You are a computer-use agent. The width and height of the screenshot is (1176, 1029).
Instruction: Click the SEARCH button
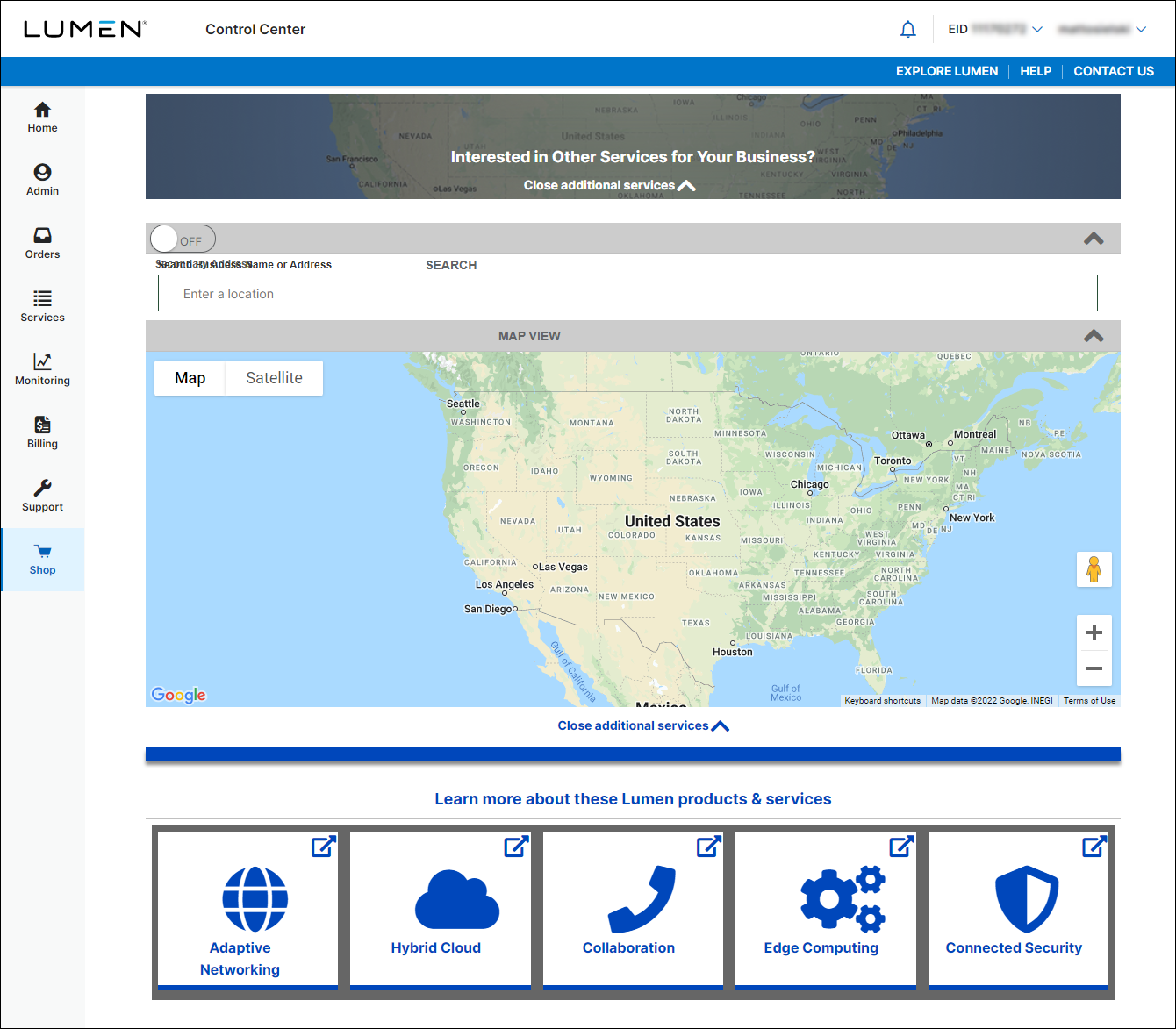tap(451, 265)
